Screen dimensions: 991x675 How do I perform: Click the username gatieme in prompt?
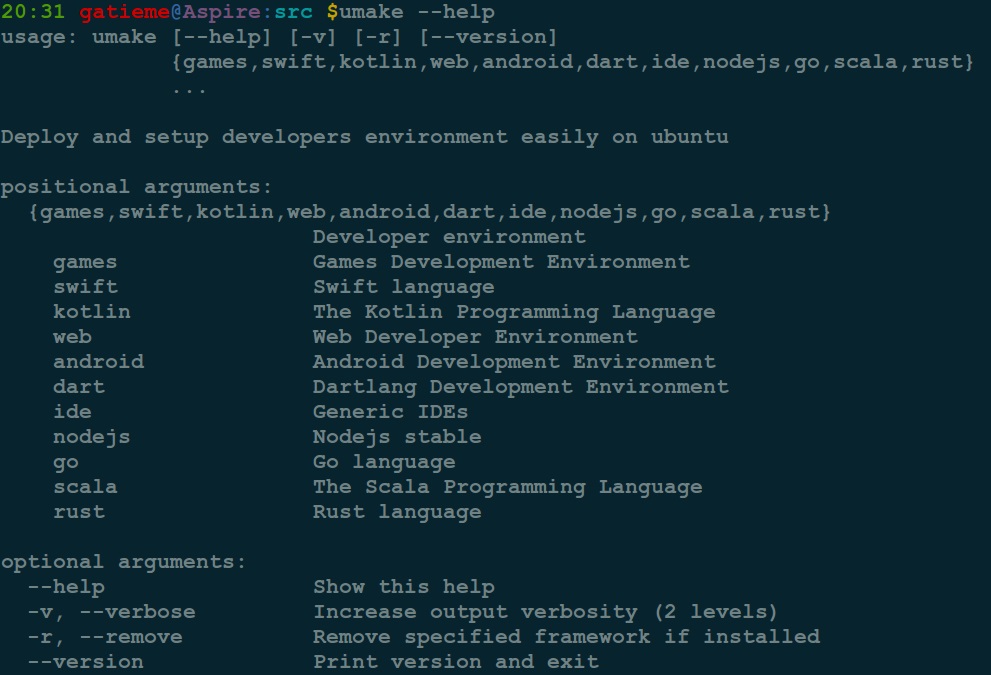pyautogui.click(x=117, y=12)
